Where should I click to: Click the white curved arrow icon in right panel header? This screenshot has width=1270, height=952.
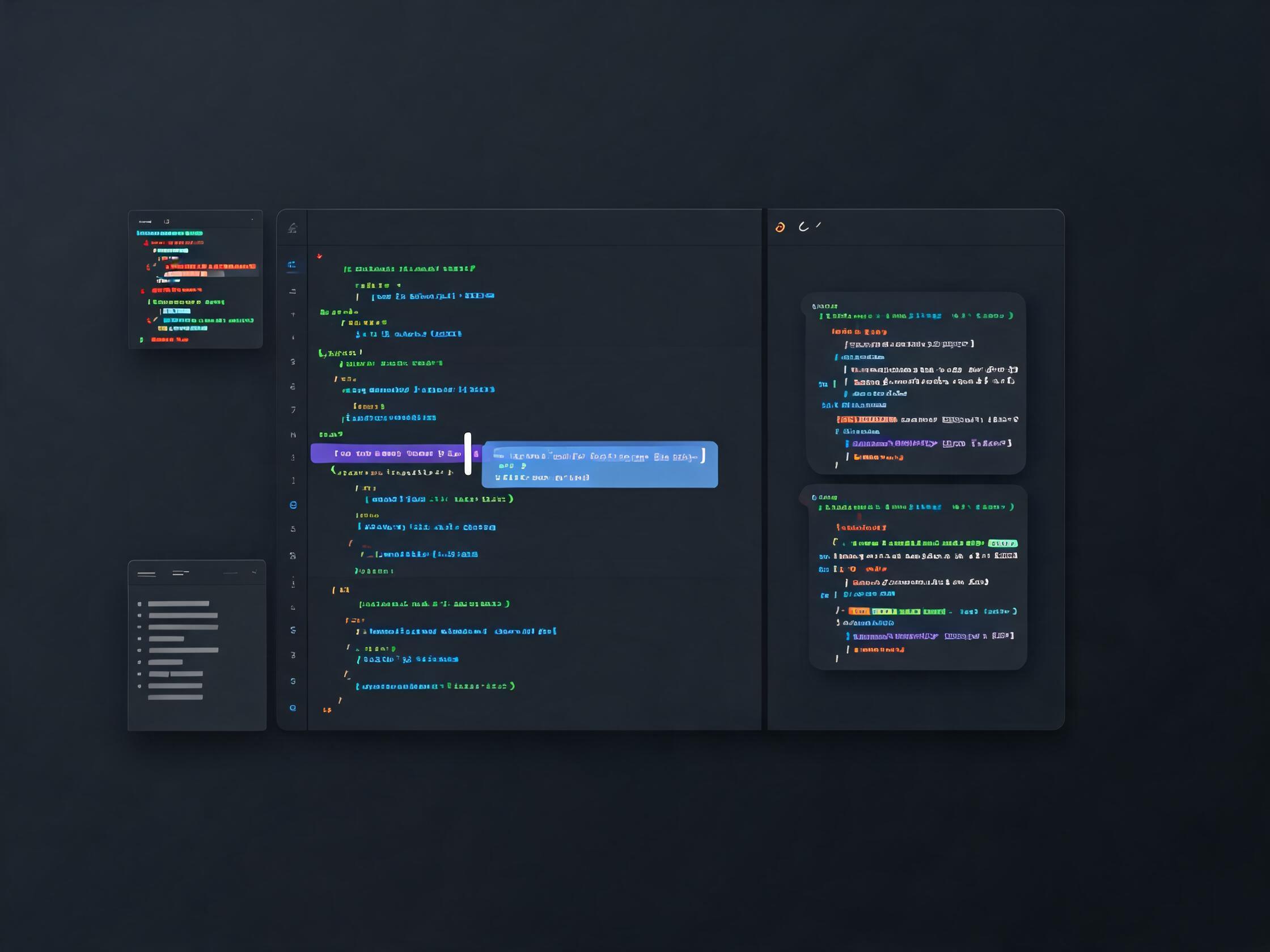(x=804, y=227)
